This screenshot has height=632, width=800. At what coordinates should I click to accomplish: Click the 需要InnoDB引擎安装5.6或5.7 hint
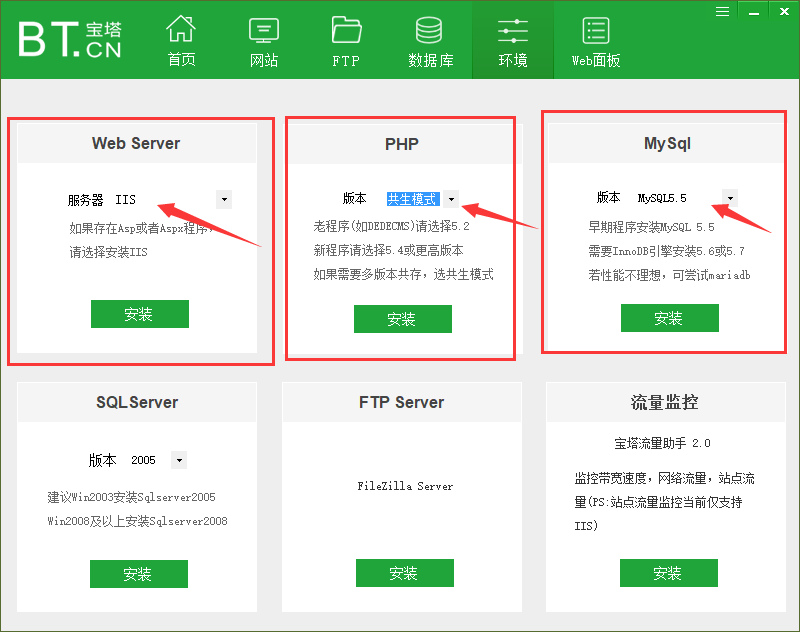tap(666, 251)
